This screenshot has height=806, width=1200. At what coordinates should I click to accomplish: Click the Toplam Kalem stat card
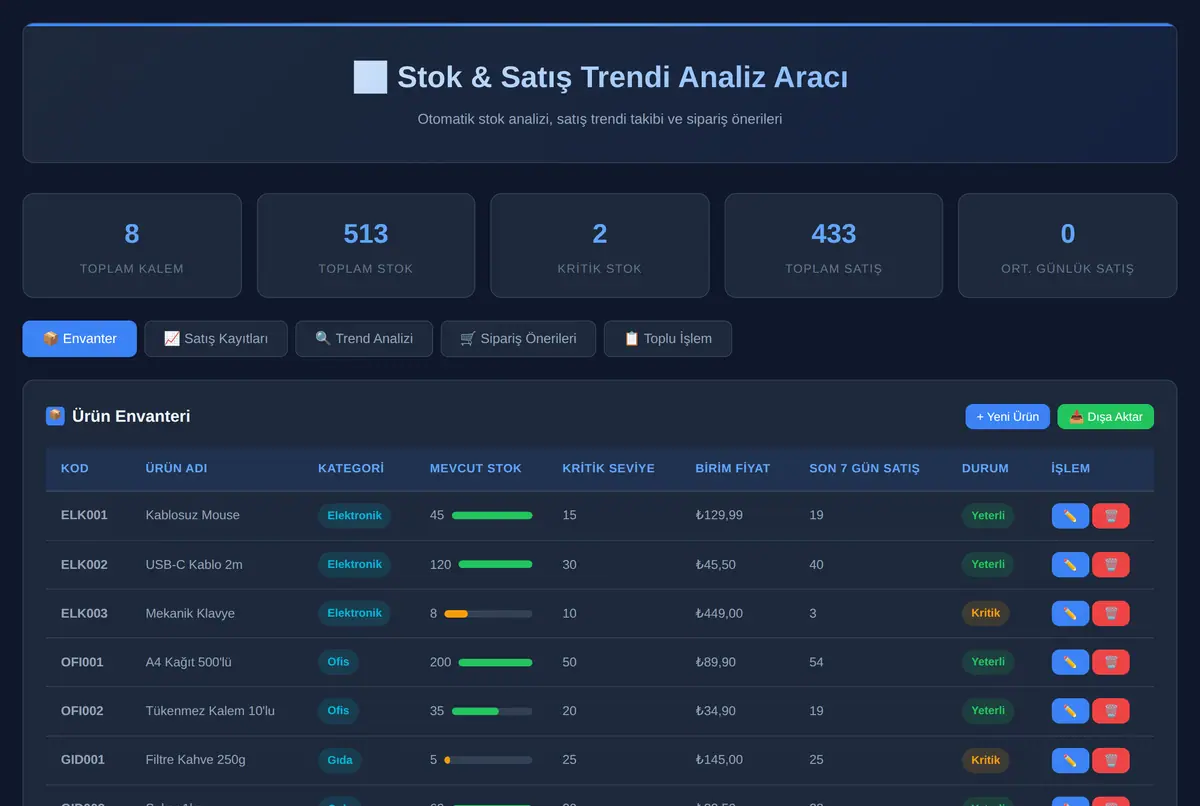[132, 246]
